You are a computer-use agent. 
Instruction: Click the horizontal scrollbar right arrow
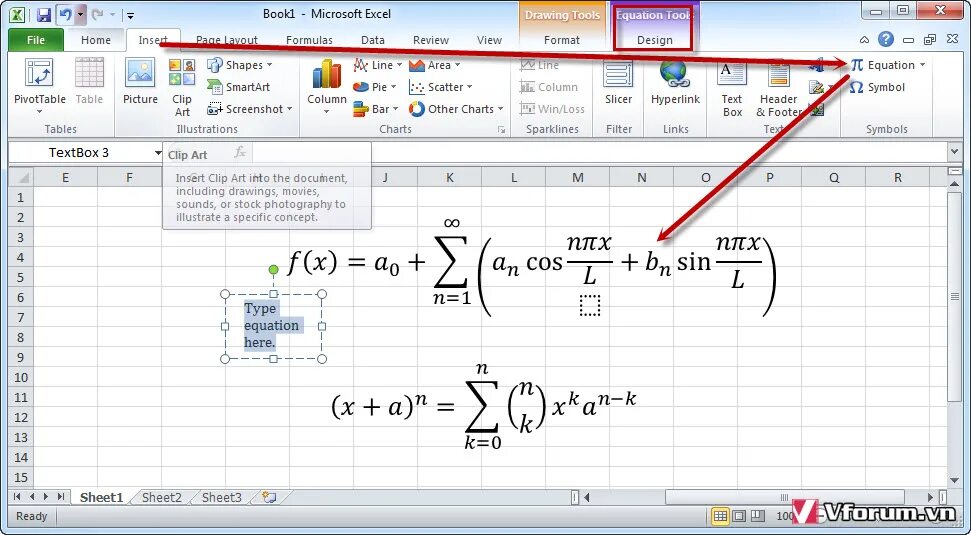tap(930, 497)
